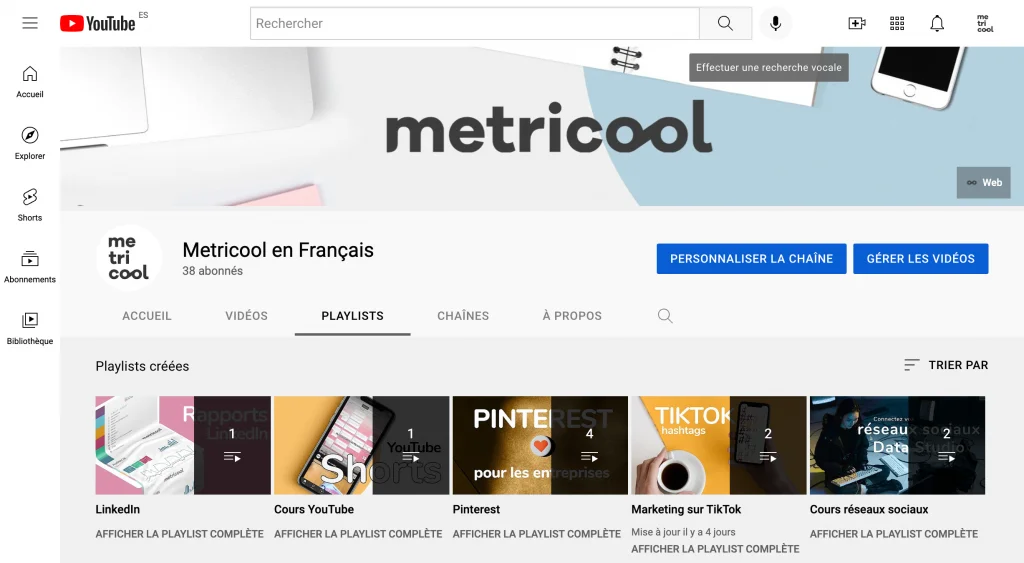Open the TRIER PAR sort dropdown
Image resolution: width=1024 pixels, height=563 pixels.
click(x=946, y=365)
